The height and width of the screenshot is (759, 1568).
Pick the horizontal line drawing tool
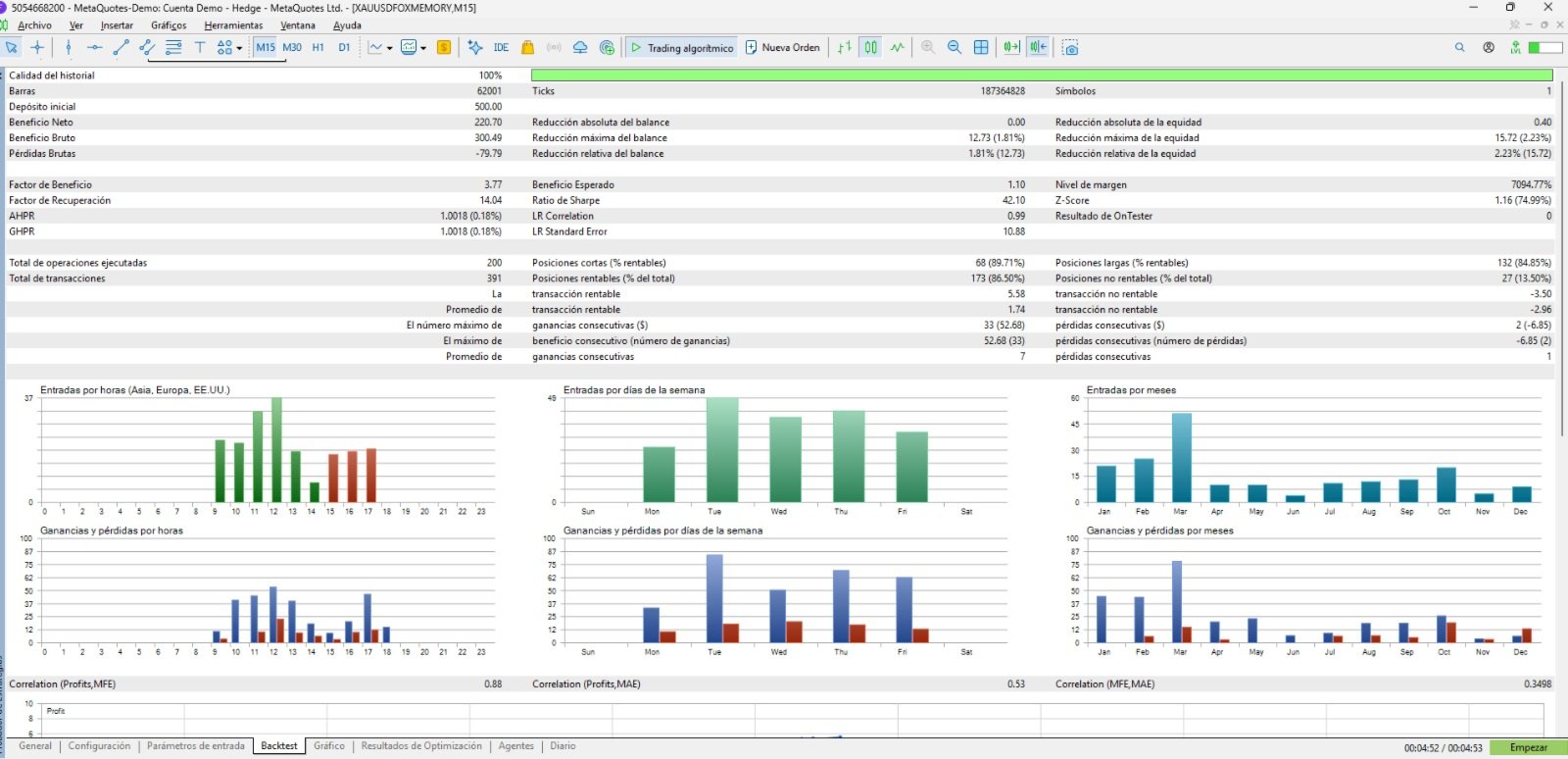tap(94, 47)
